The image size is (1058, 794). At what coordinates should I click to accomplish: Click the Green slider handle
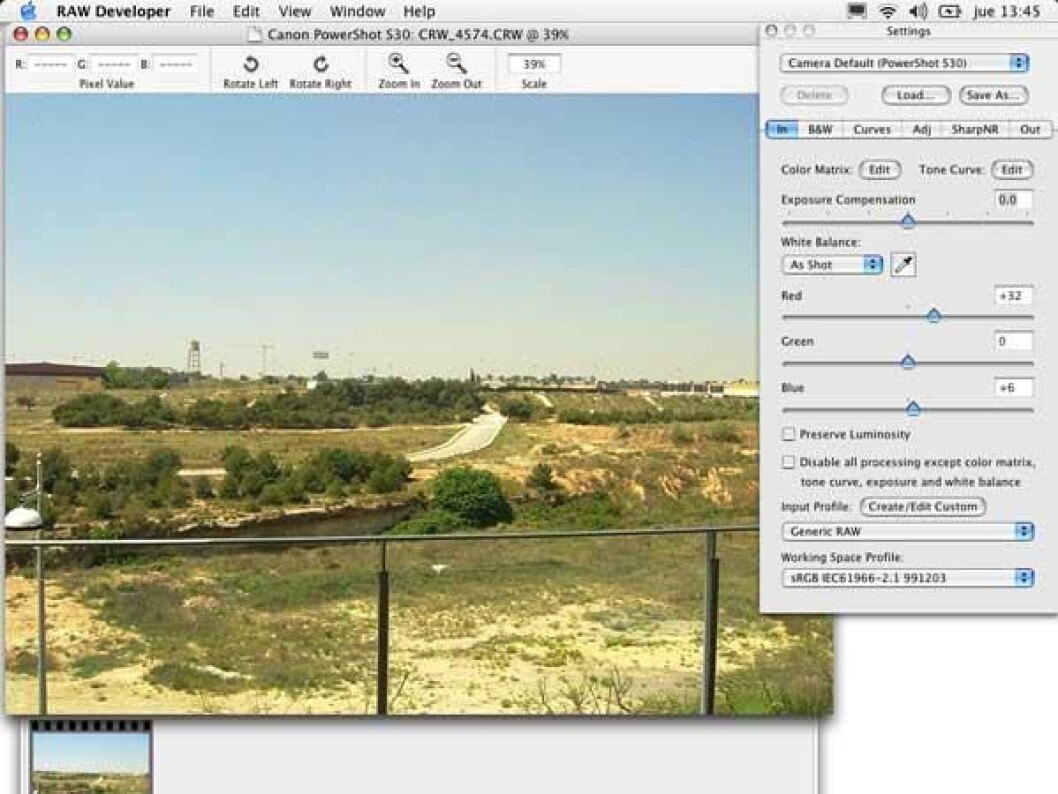(x=908, y=362)
